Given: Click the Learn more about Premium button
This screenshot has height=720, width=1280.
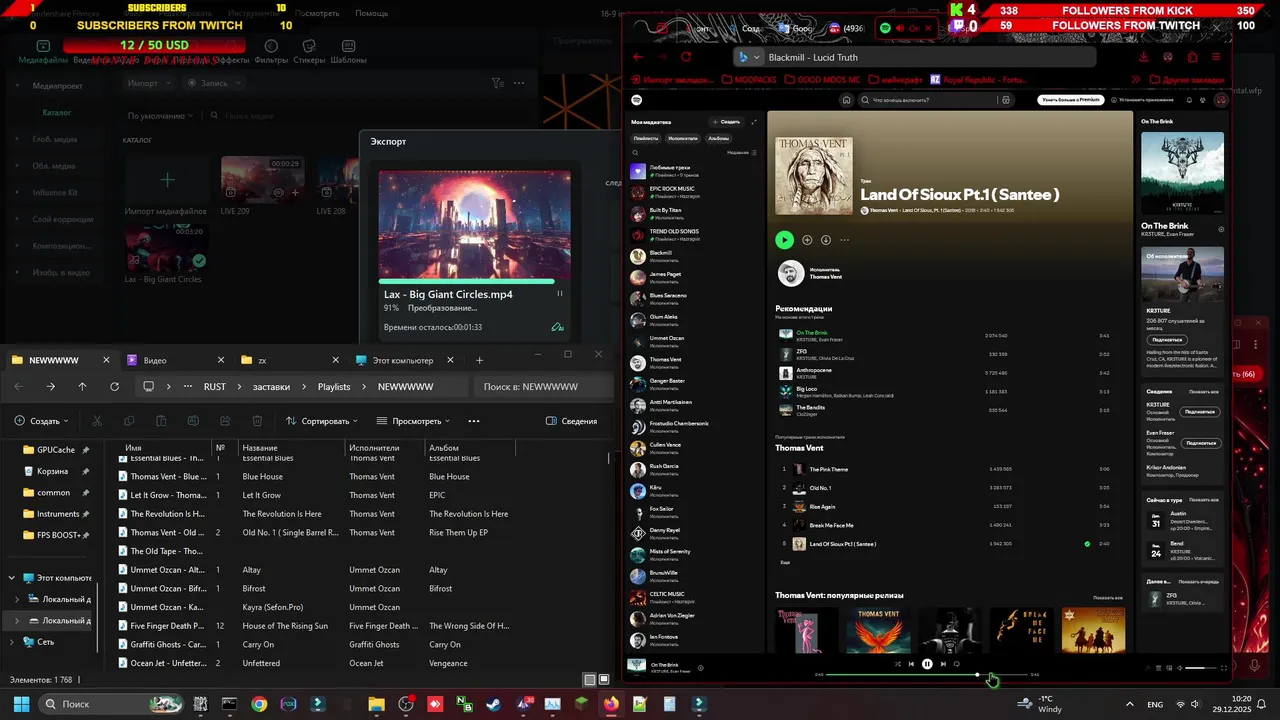Looking at the screenshot, I should click(x=1071, y=100).
